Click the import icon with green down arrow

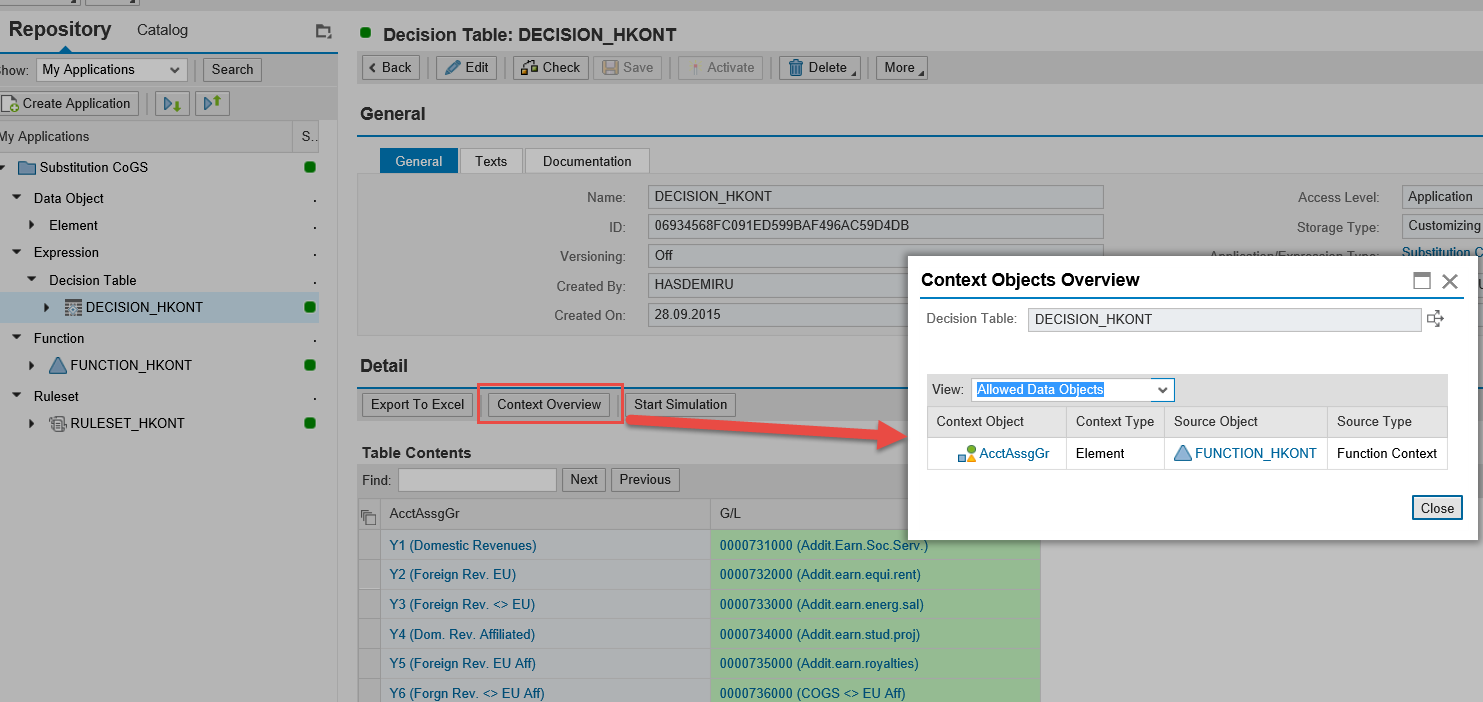(x=172, y=103)
